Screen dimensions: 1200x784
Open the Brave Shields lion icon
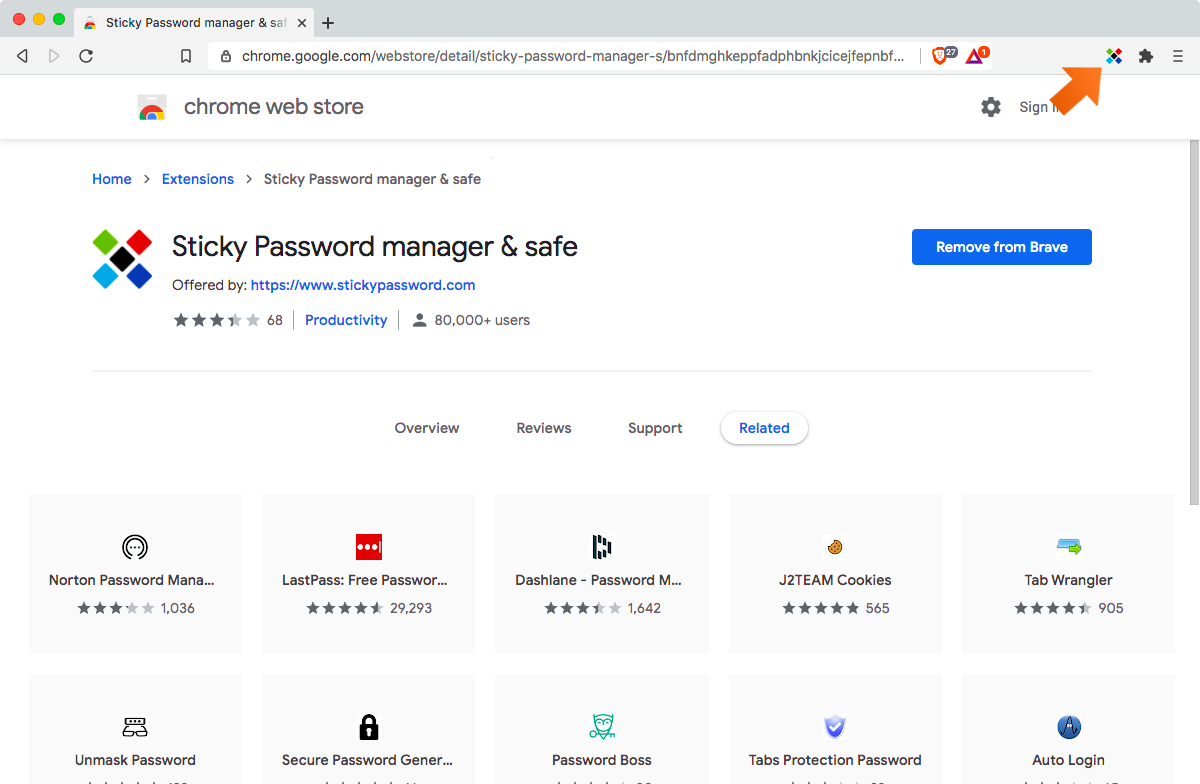pyautogui.click(x=940, y=56)
